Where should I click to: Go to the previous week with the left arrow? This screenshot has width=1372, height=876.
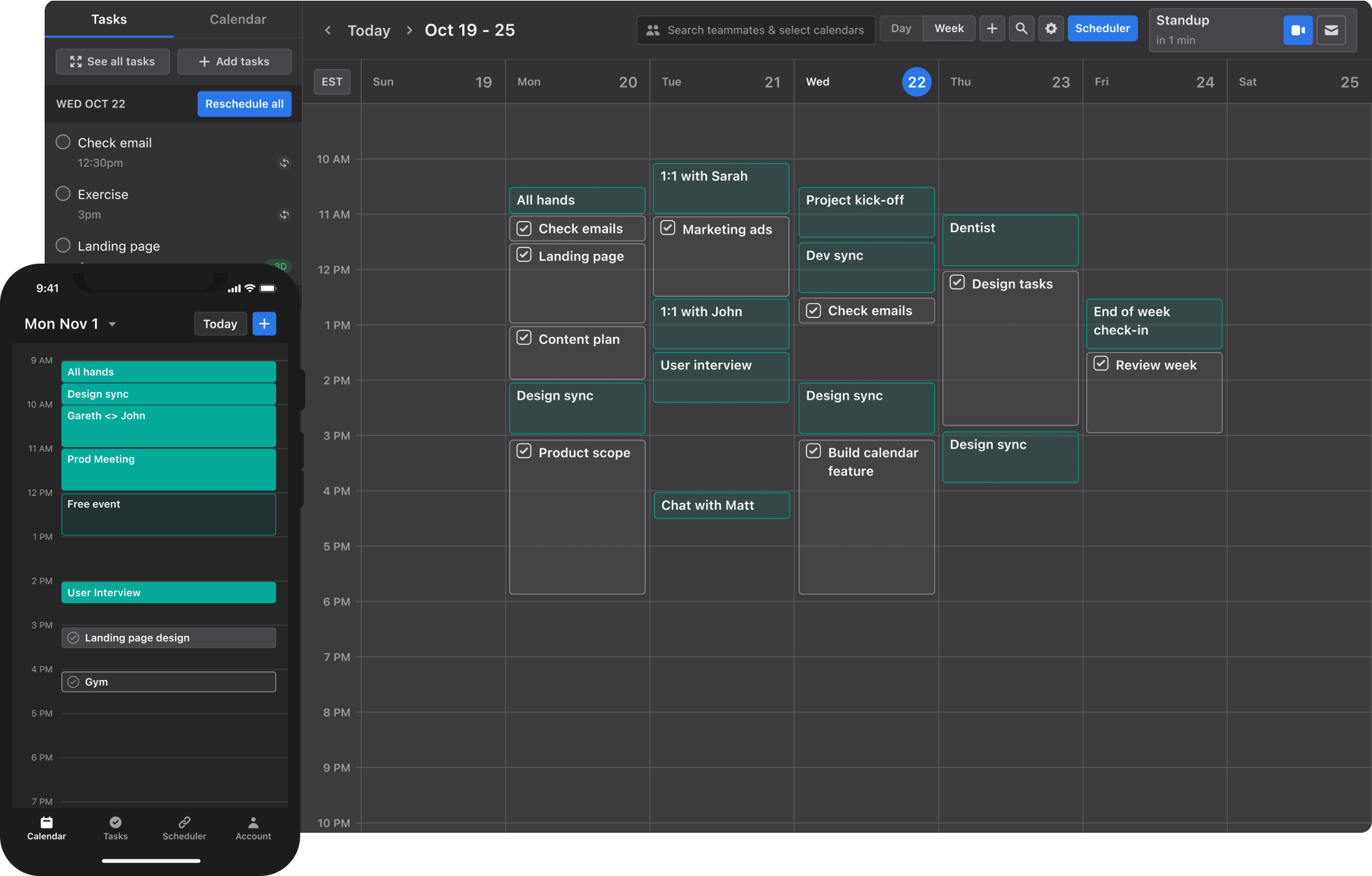click(328, 30)
